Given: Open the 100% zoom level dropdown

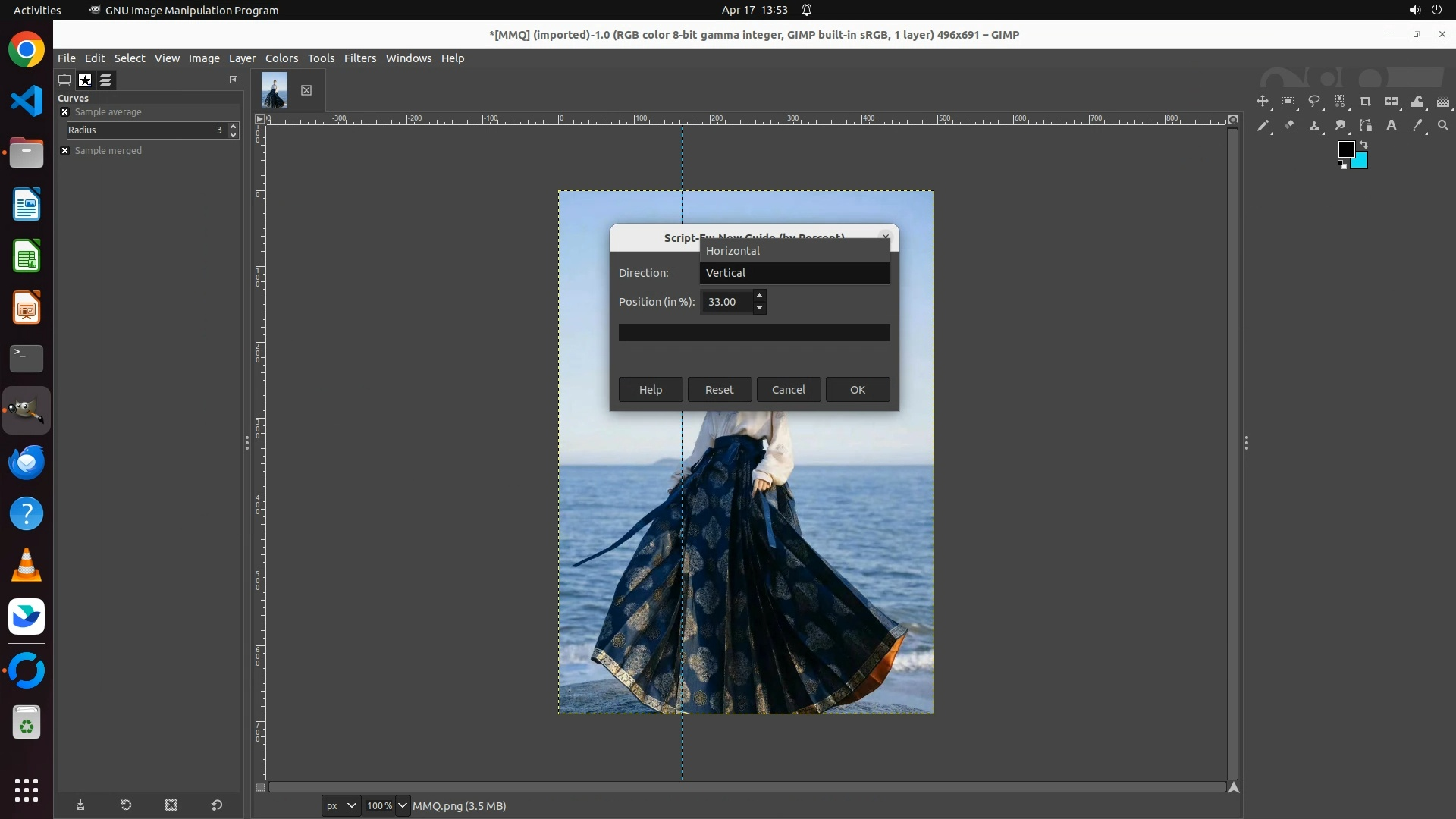Looking at the screenshot, I should pyautogui.click(x=403, y=806).
